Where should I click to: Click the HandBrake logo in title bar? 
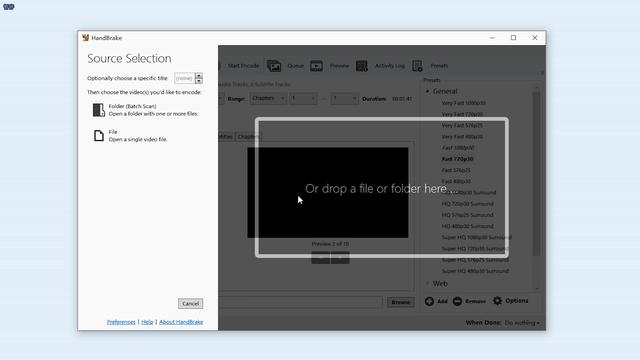pyautogui.click(x=85, y=38)
